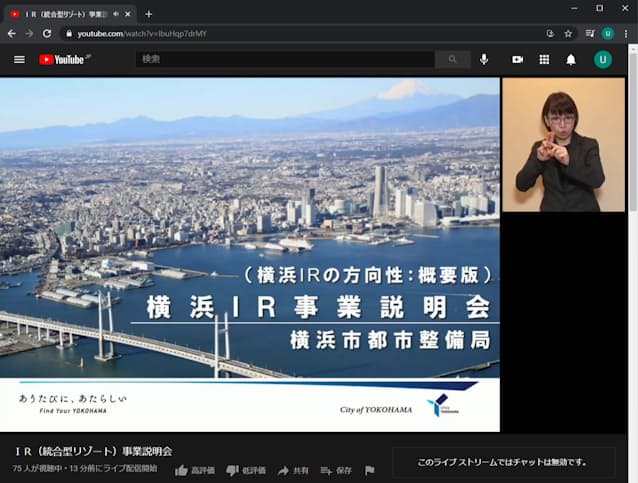
Task: Open the create video camera icon
Action: 518,60
